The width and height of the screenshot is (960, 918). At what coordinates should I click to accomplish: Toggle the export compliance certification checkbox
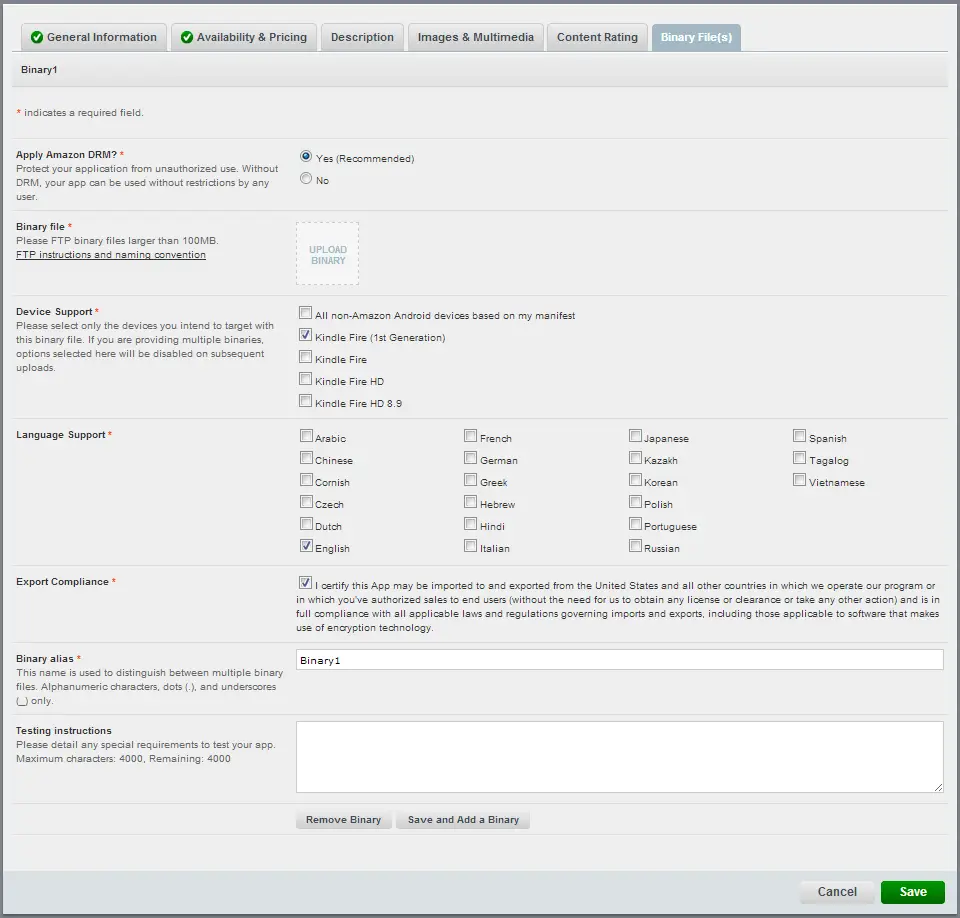(305, 582)
